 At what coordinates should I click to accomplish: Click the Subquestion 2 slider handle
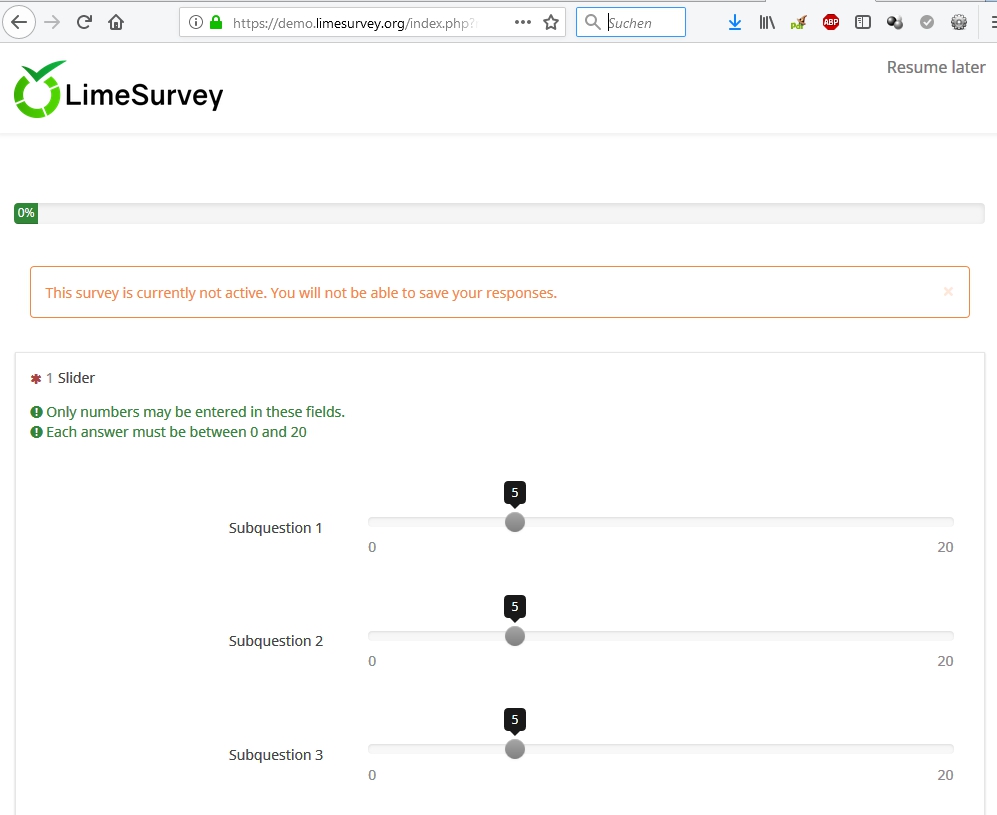point(515,636)
